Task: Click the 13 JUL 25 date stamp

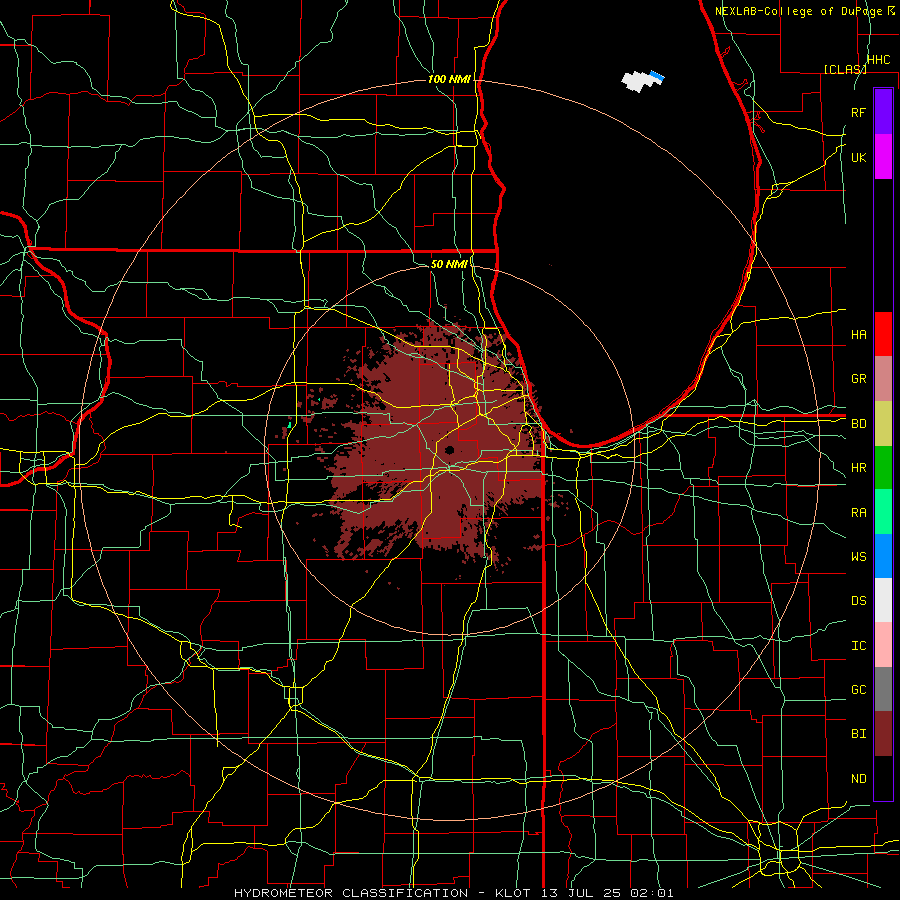Action: pyautogui.click(x=580, y=893)
